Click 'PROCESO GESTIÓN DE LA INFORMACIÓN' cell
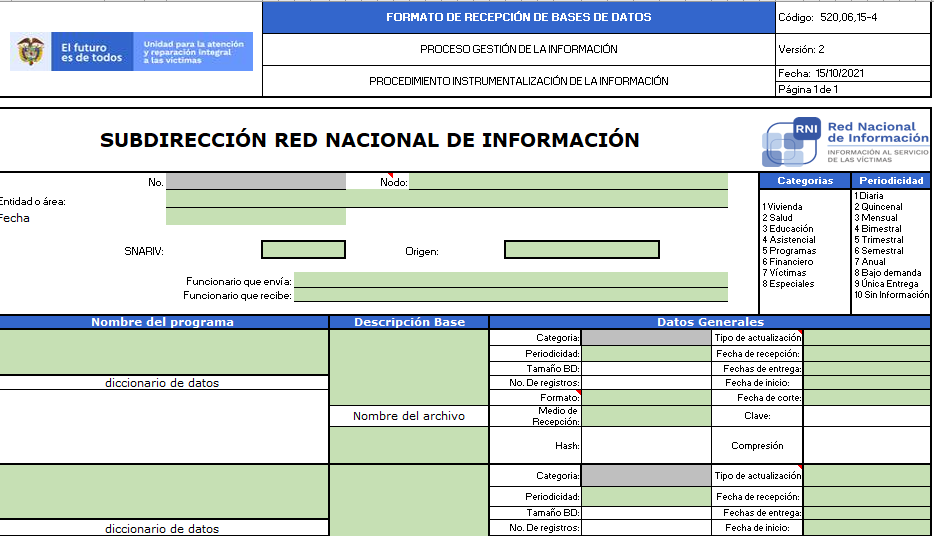 tap(519, 49)
